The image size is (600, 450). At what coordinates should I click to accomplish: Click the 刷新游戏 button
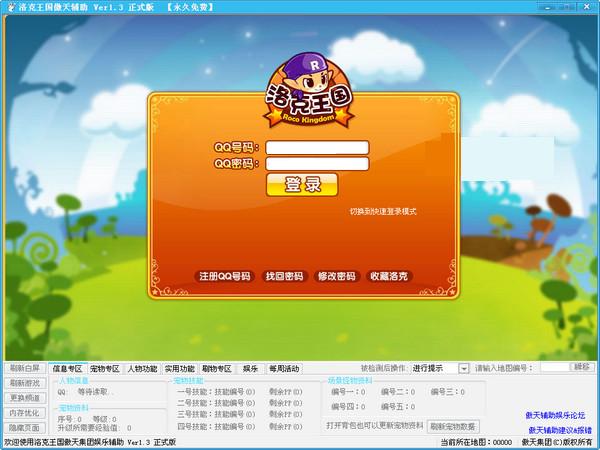pyautogui.click(x=24, y=383)
